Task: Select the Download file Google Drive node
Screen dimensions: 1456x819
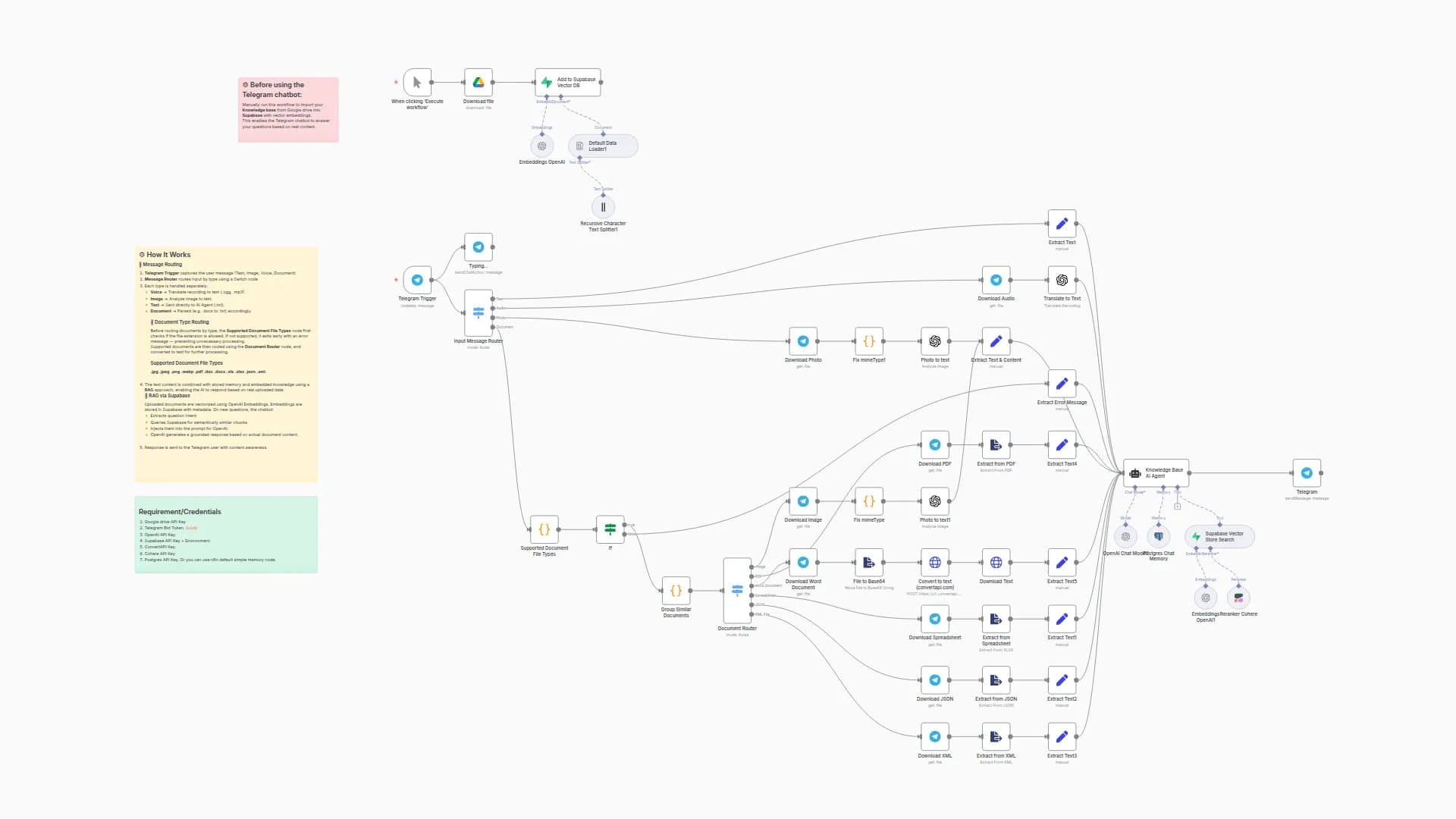Action: [479, 82]
